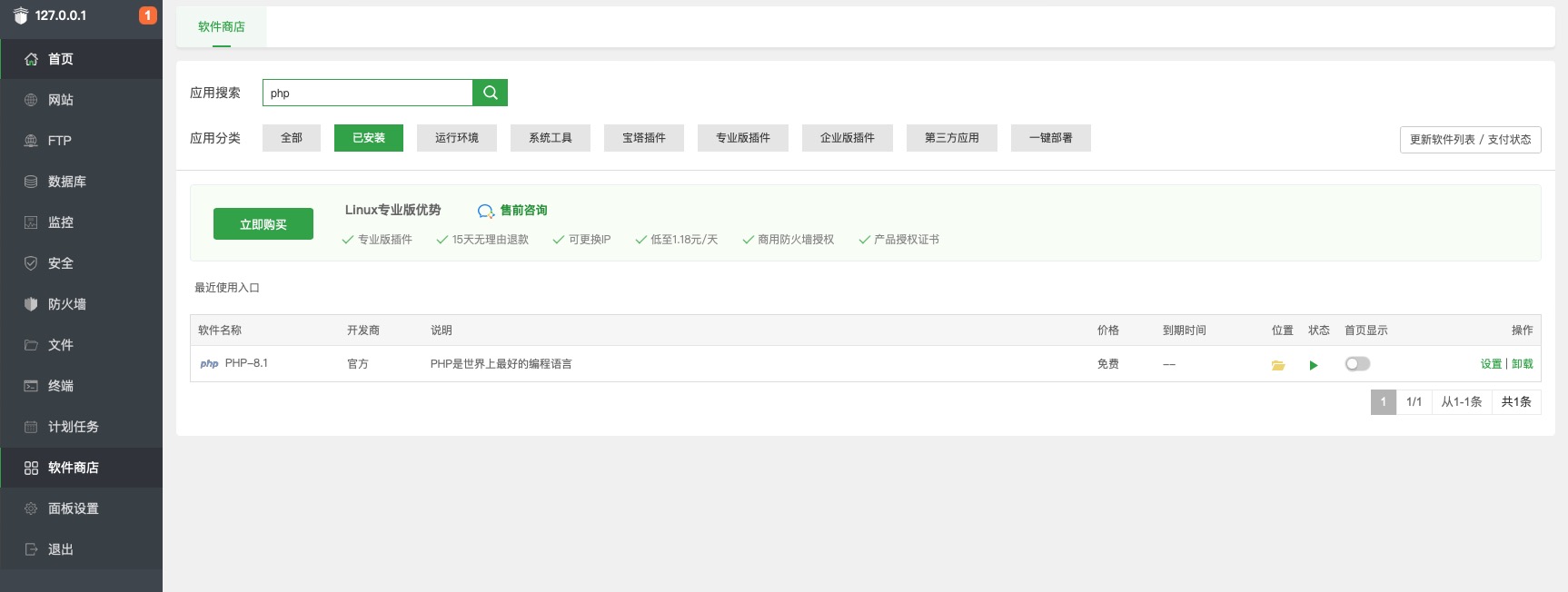Click the 文件 folder icon in sidebar
The width and height of the screenshot is (1568, 592).
(31, 345)
